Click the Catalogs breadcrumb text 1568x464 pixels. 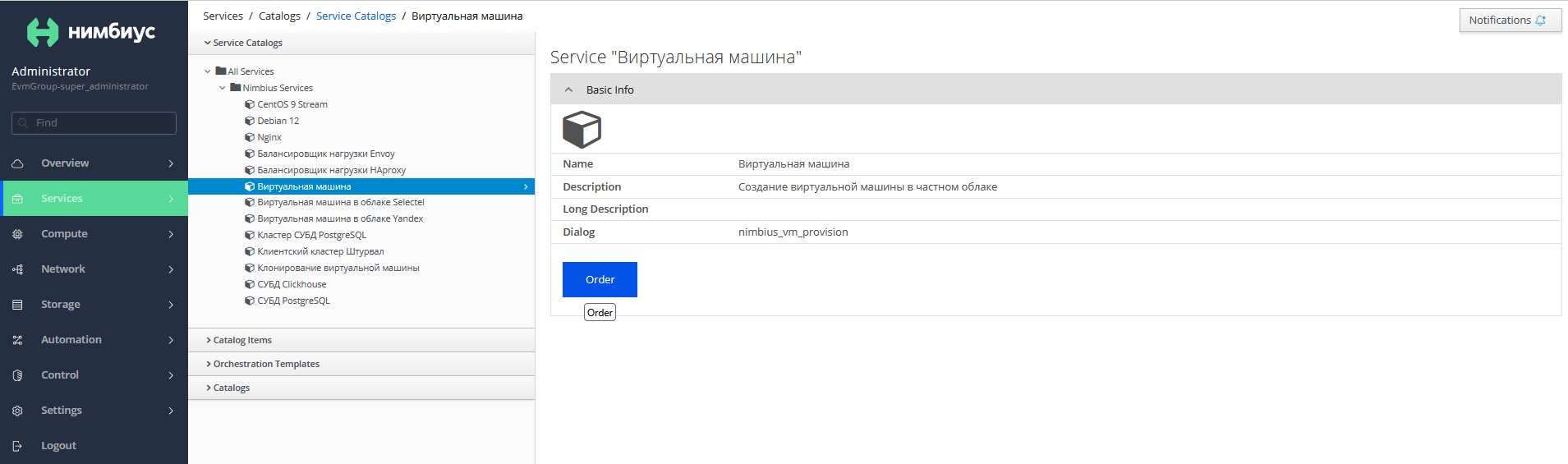[x=279, y=16]
